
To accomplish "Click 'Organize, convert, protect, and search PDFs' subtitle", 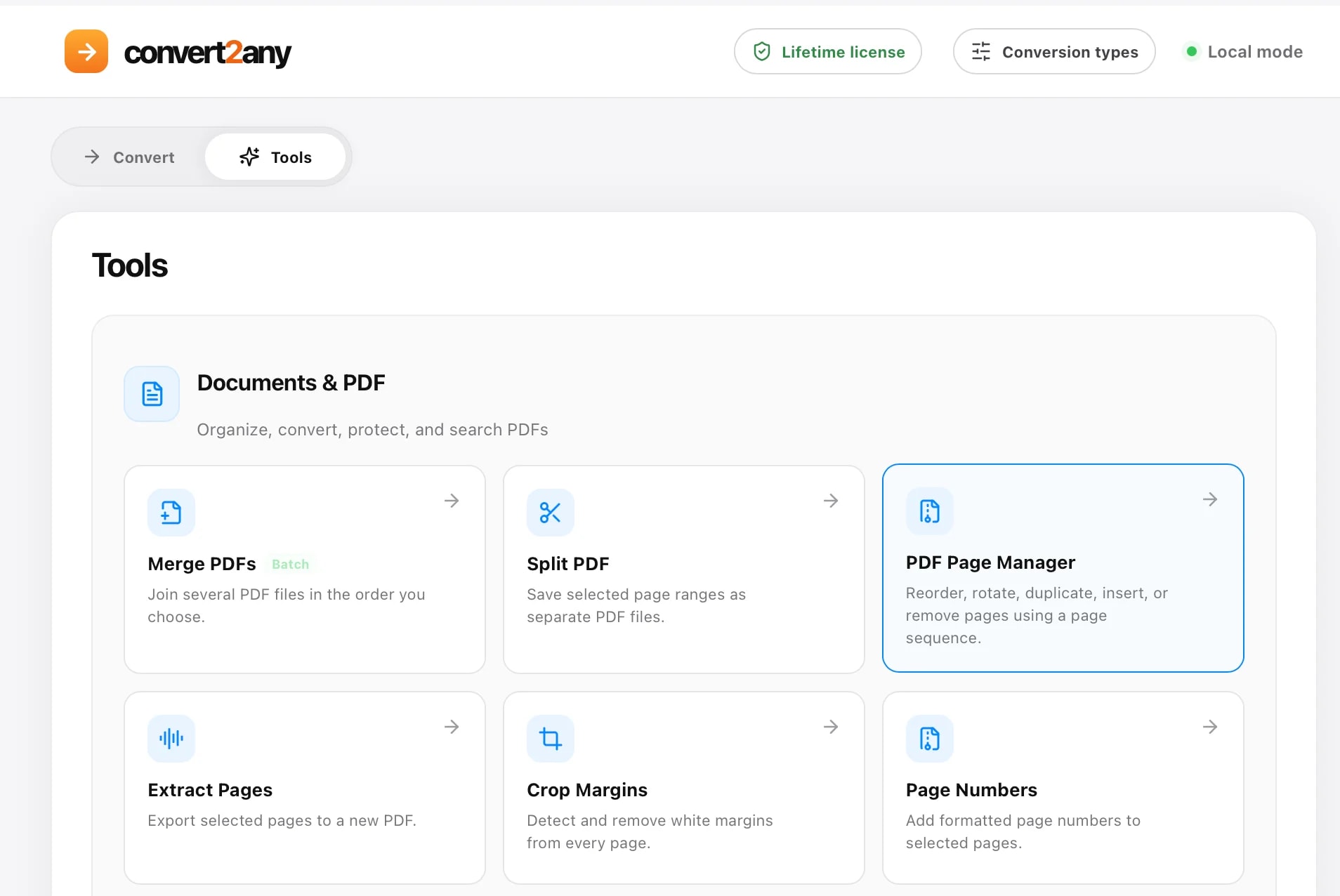I will [x=372, y=430].
